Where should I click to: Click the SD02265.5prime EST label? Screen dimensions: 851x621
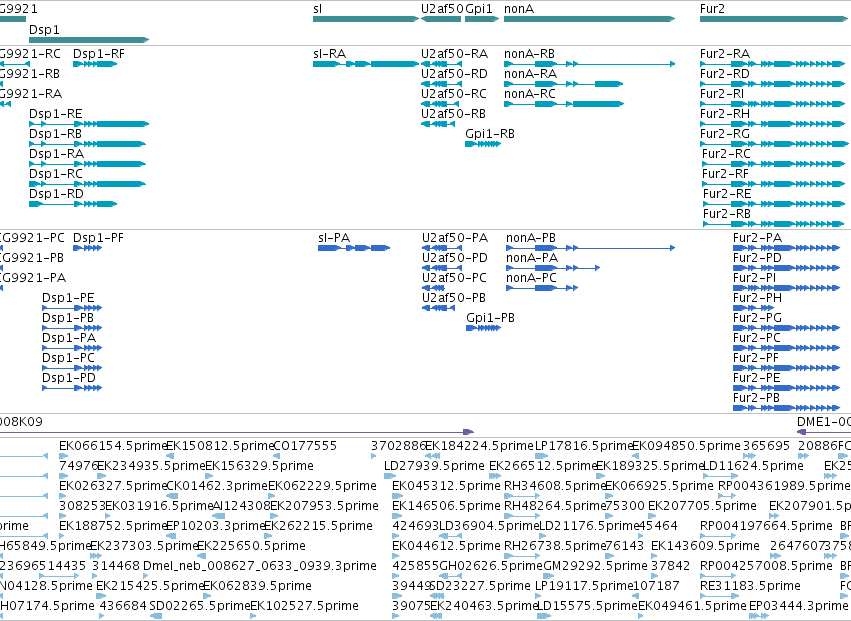[x=200, y=605]
